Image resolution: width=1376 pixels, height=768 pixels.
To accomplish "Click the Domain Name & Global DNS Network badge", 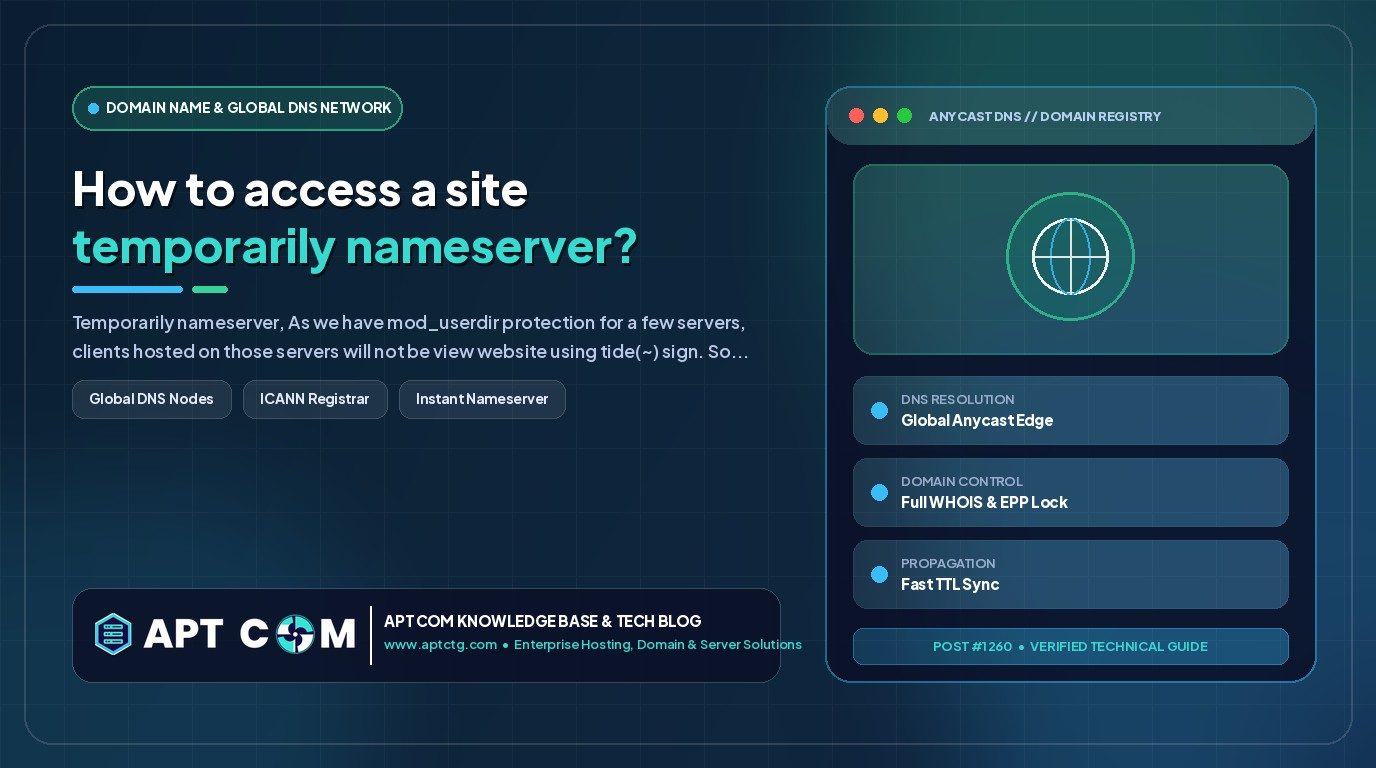I will click(x=237, y=108).
